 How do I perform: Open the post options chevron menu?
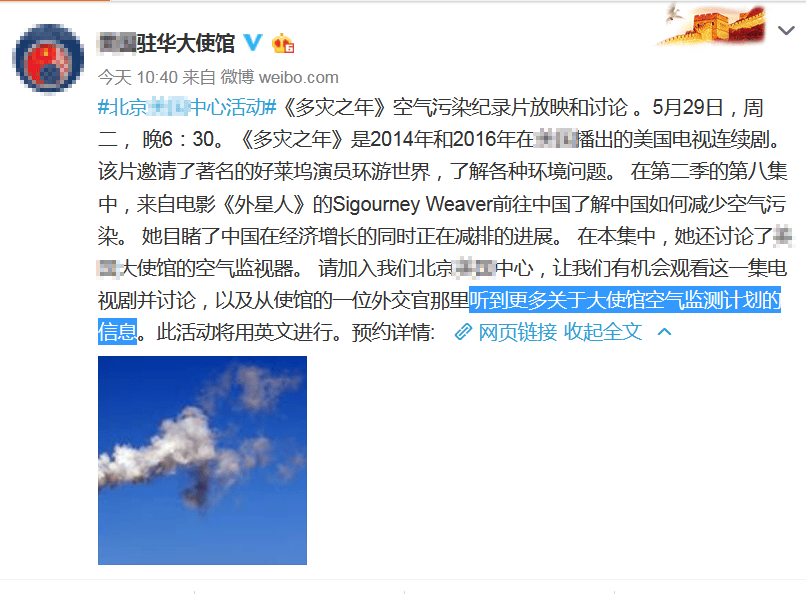pyautogui.click(x=786, y=31)
